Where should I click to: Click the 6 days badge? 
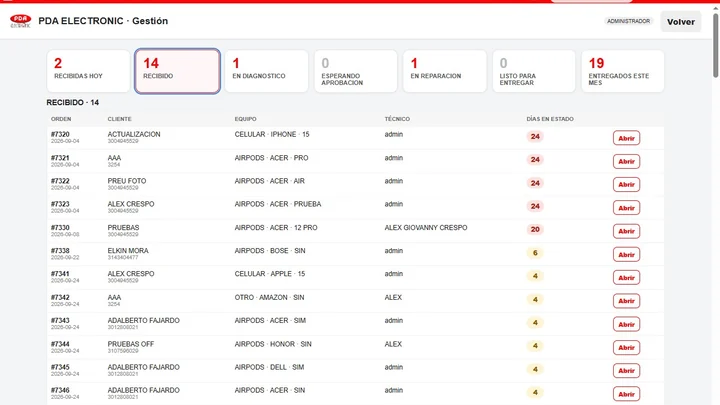(535, 253)
